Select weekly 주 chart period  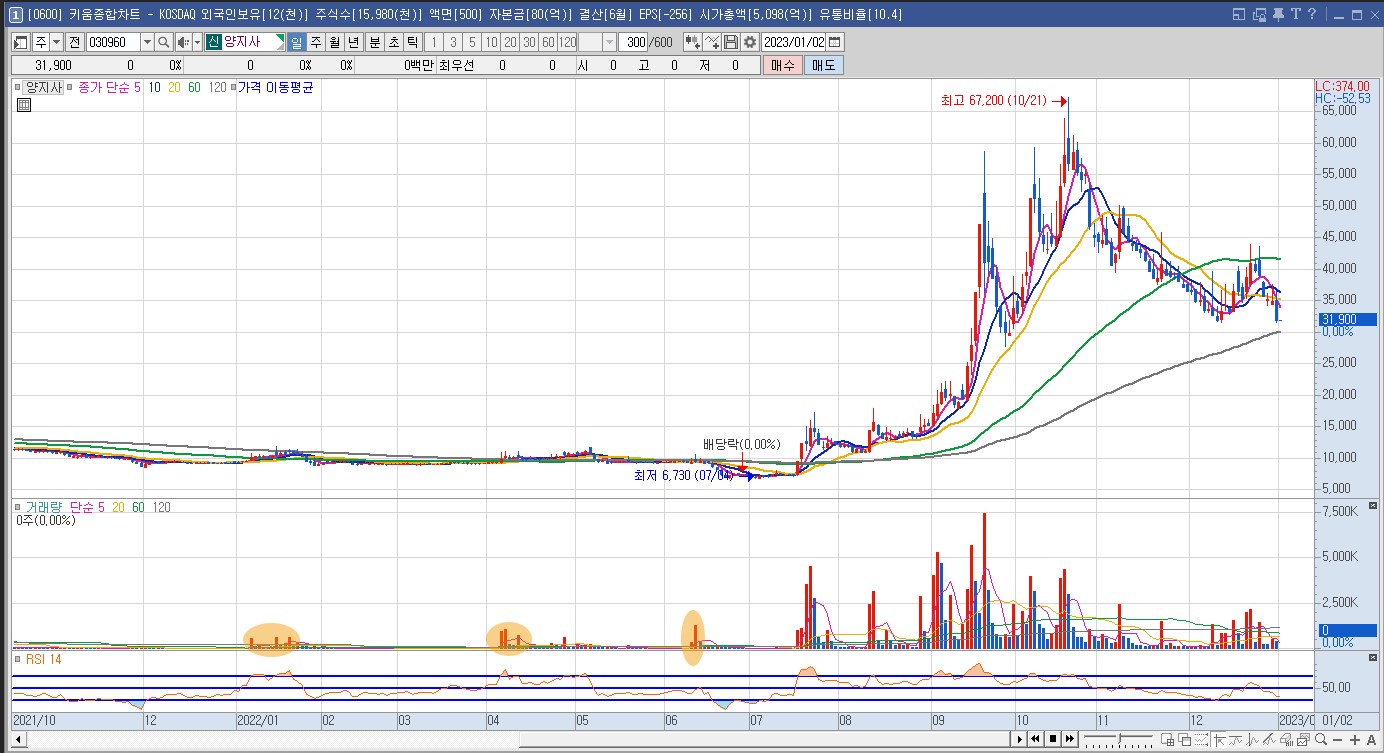[x=315, y=42]
